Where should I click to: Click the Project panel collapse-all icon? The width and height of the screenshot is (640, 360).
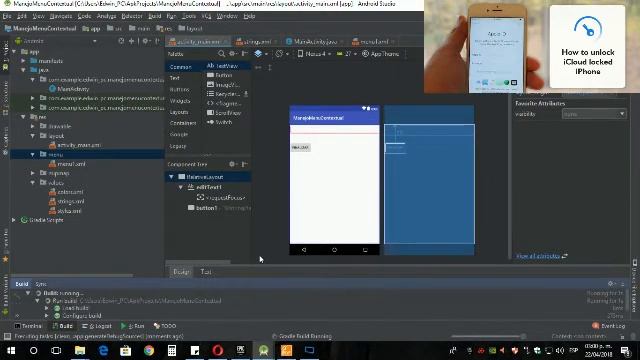(x=131, y=41)
